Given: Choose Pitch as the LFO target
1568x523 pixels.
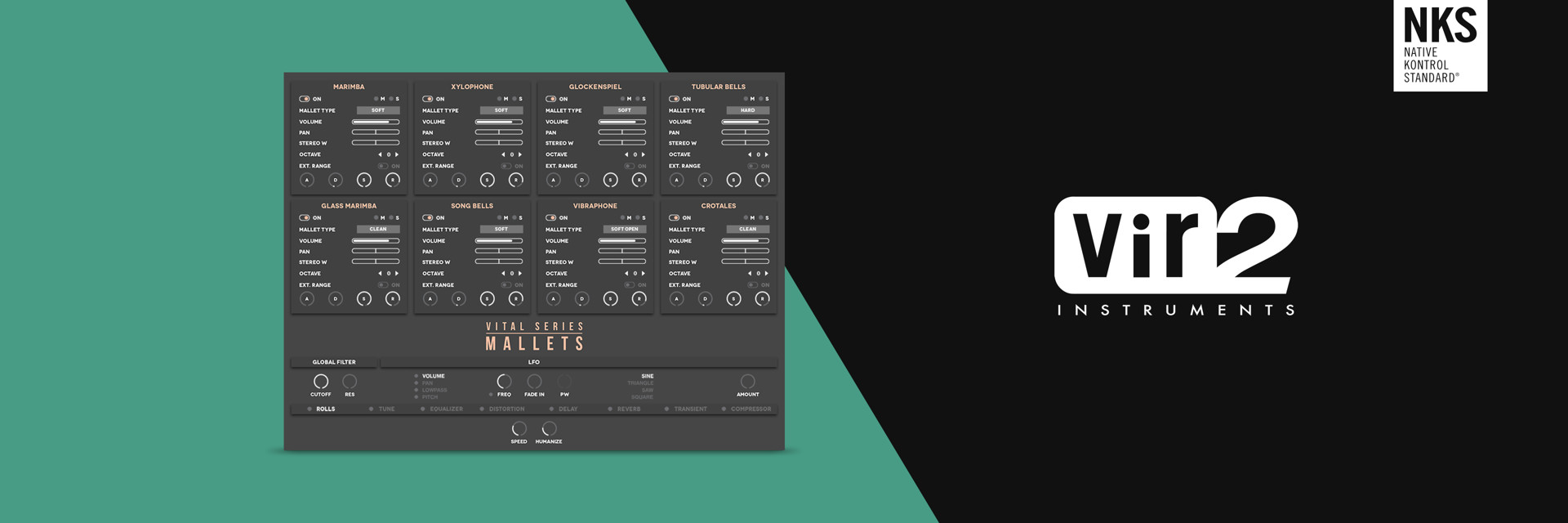Looking at the screenshot, I should [430, 397].
